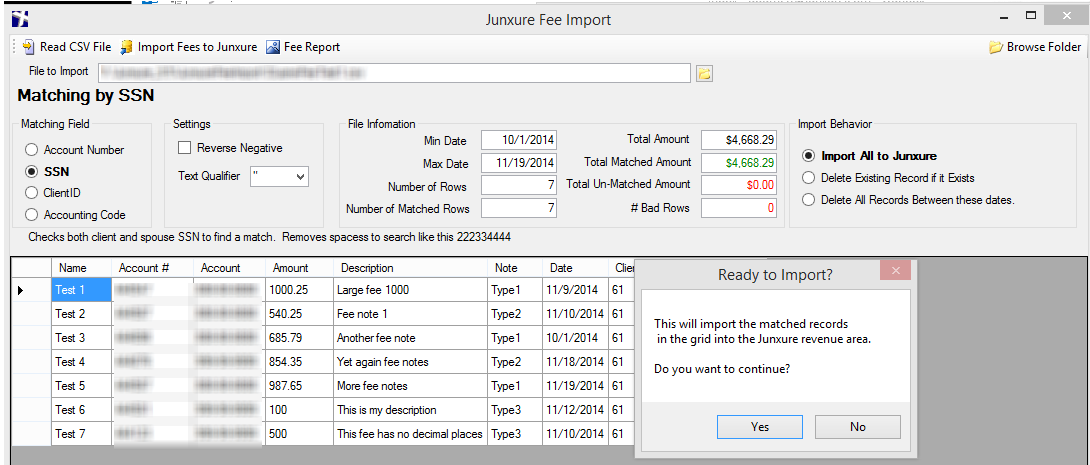
Task: Click 'This fee has no decimal places' cell
Action: (x=410, y=434)
